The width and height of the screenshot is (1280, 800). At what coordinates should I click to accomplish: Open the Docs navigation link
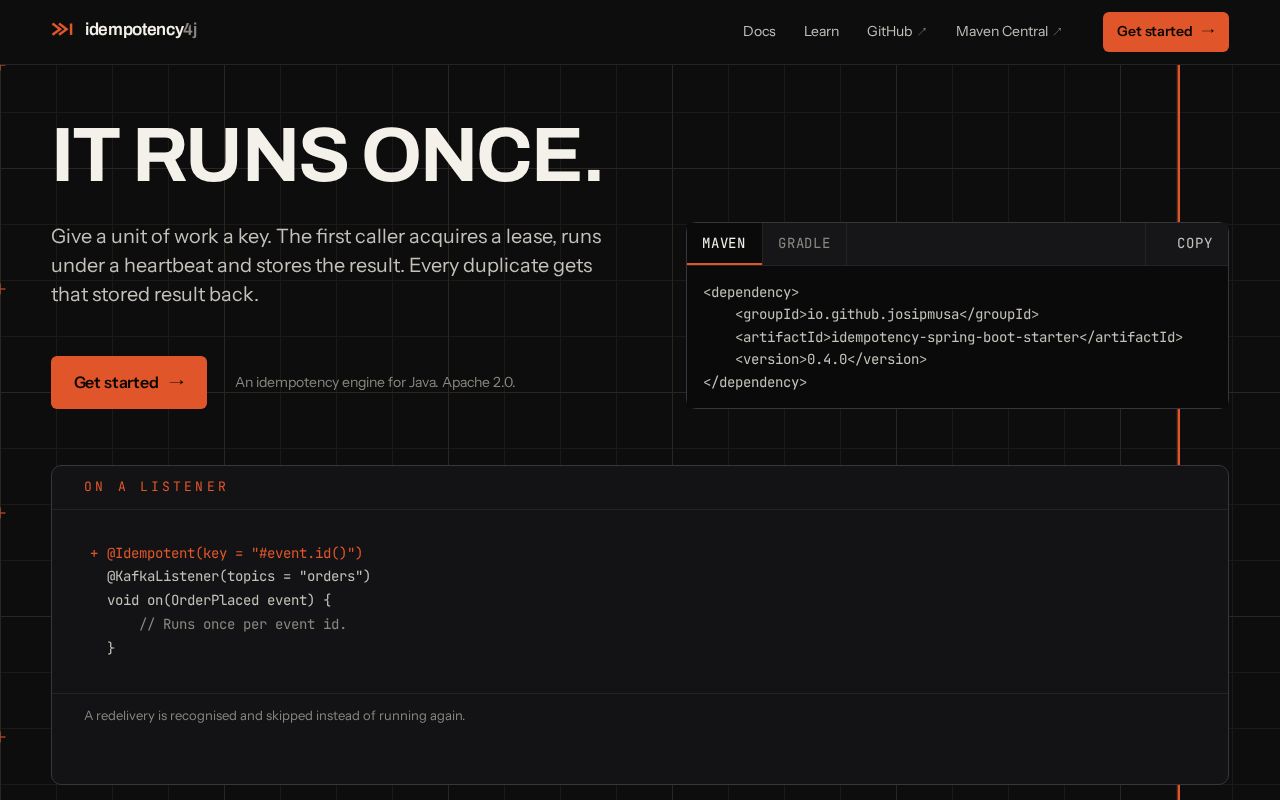coord(759,31)
